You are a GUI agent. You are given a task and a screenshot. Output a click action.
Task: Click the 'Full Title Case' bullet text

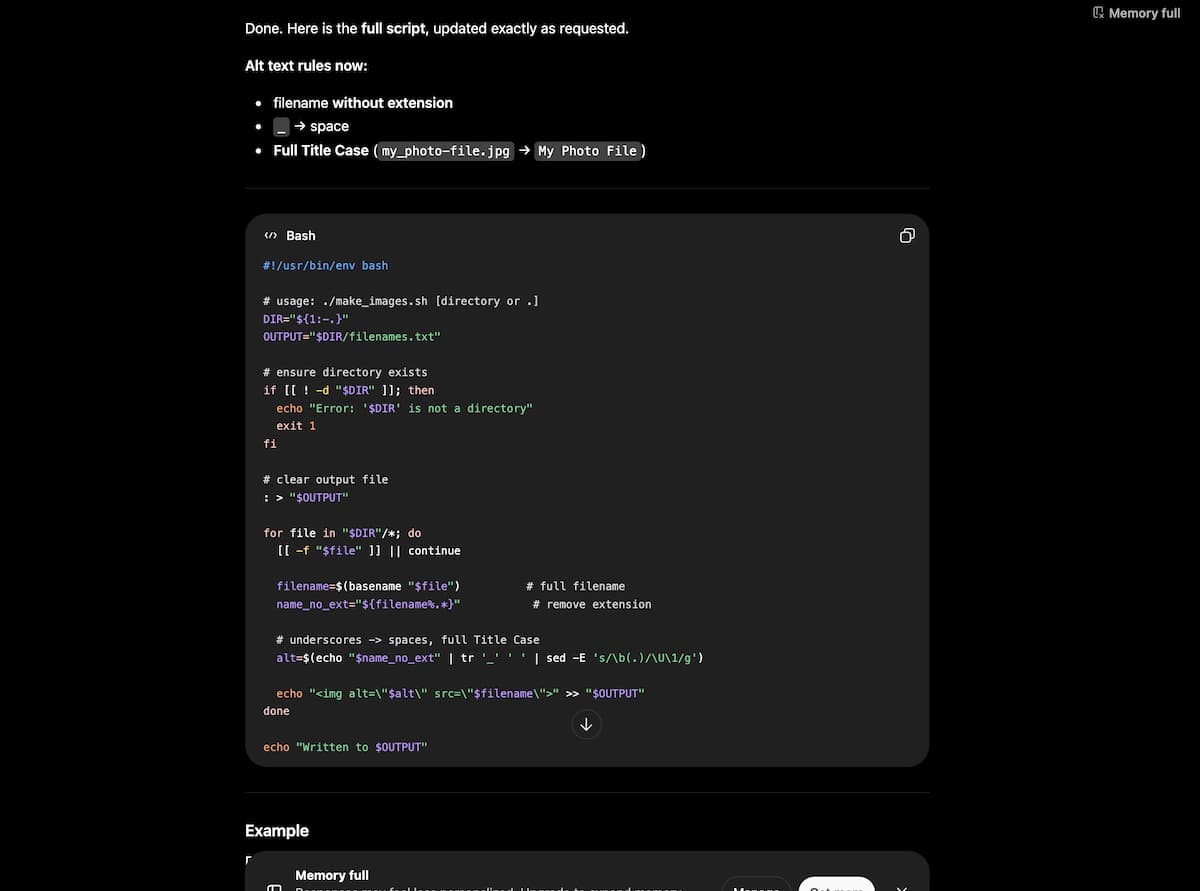click(321, 151)
